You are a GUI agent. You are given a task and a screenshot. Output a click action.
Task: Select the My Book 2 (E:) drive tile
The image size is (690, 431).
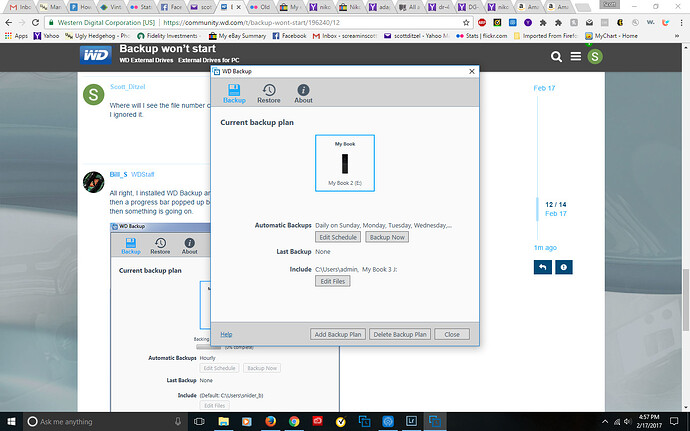point(345,163)
